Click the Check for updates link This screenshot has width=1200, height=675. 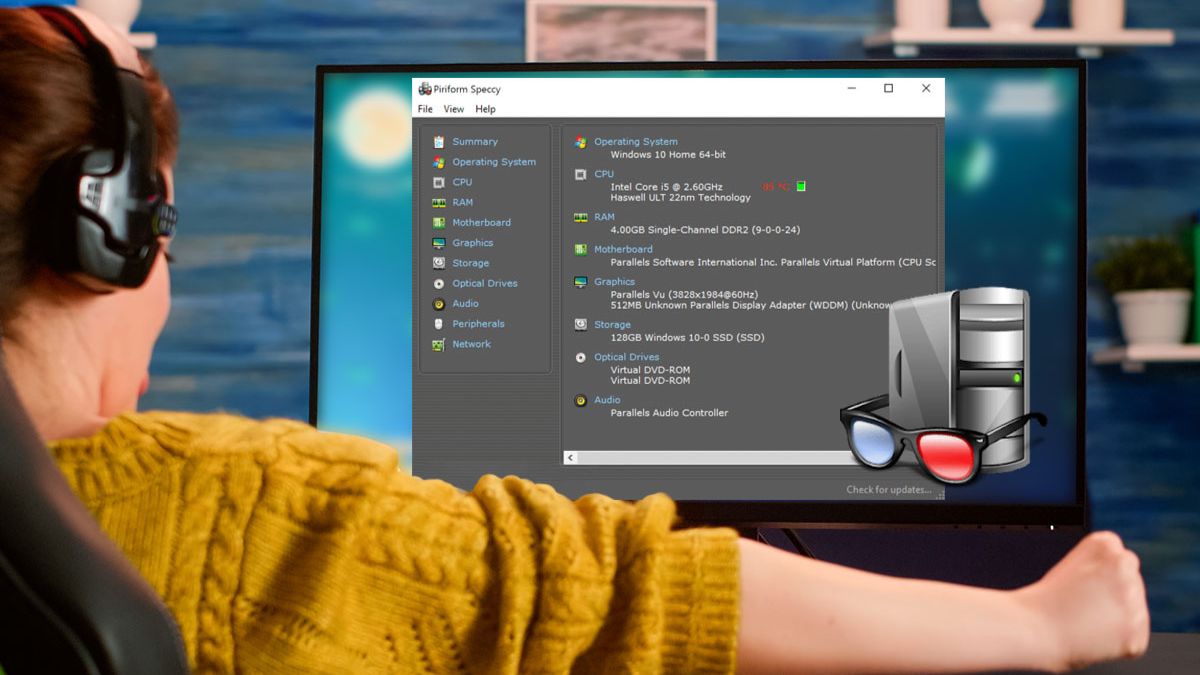(x=889, y=490)
